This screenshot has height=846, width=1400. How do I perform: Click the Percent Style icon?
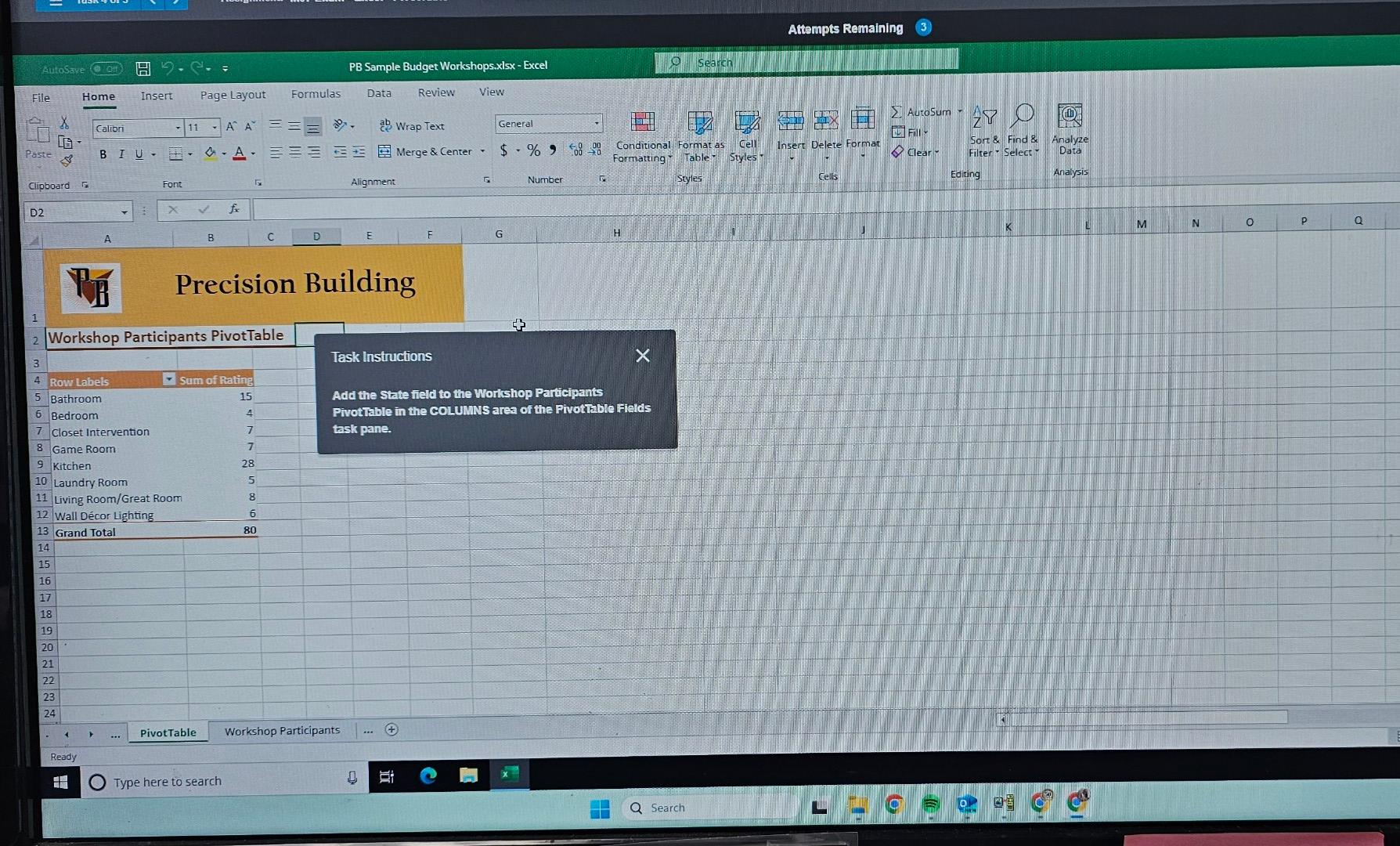click(533, 151)
